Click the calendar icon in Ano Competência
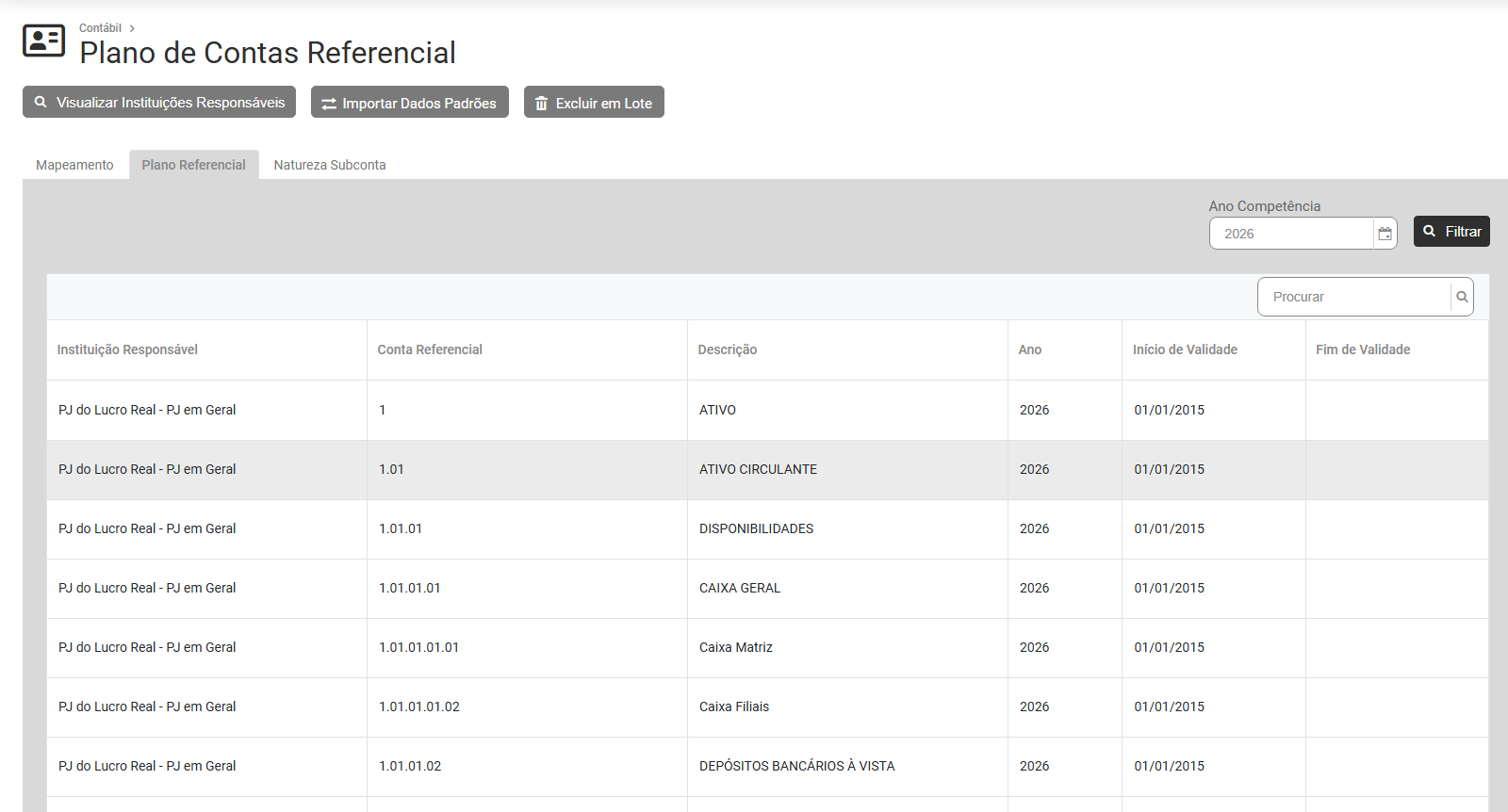 [x=1385, y=234]
